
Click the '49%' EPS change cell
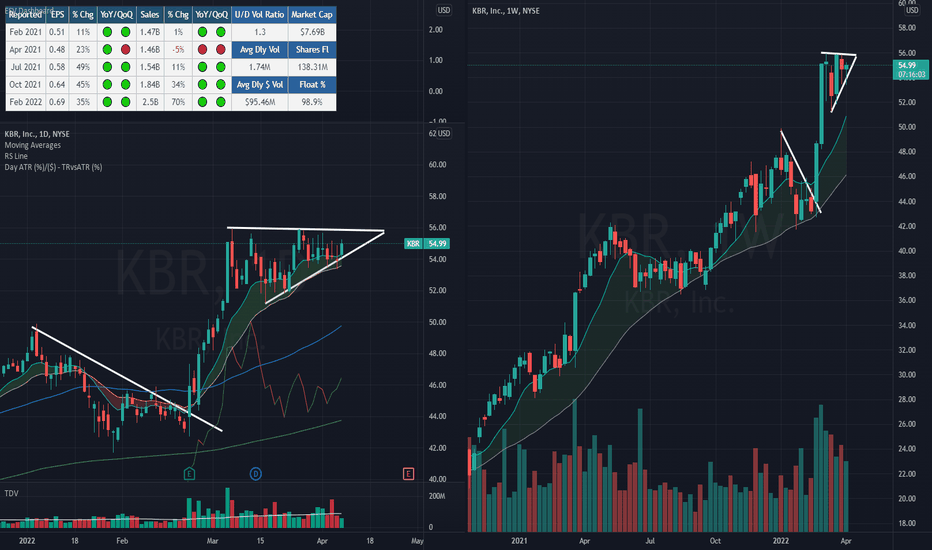[x=83, y=67]
